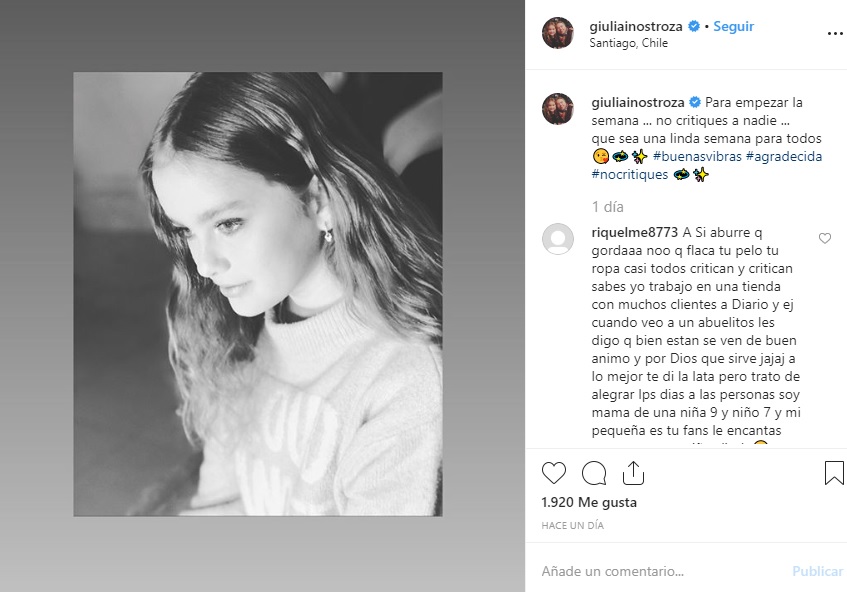
Task: Open the caption profile avatar
Action: click(x=557, y=109)
